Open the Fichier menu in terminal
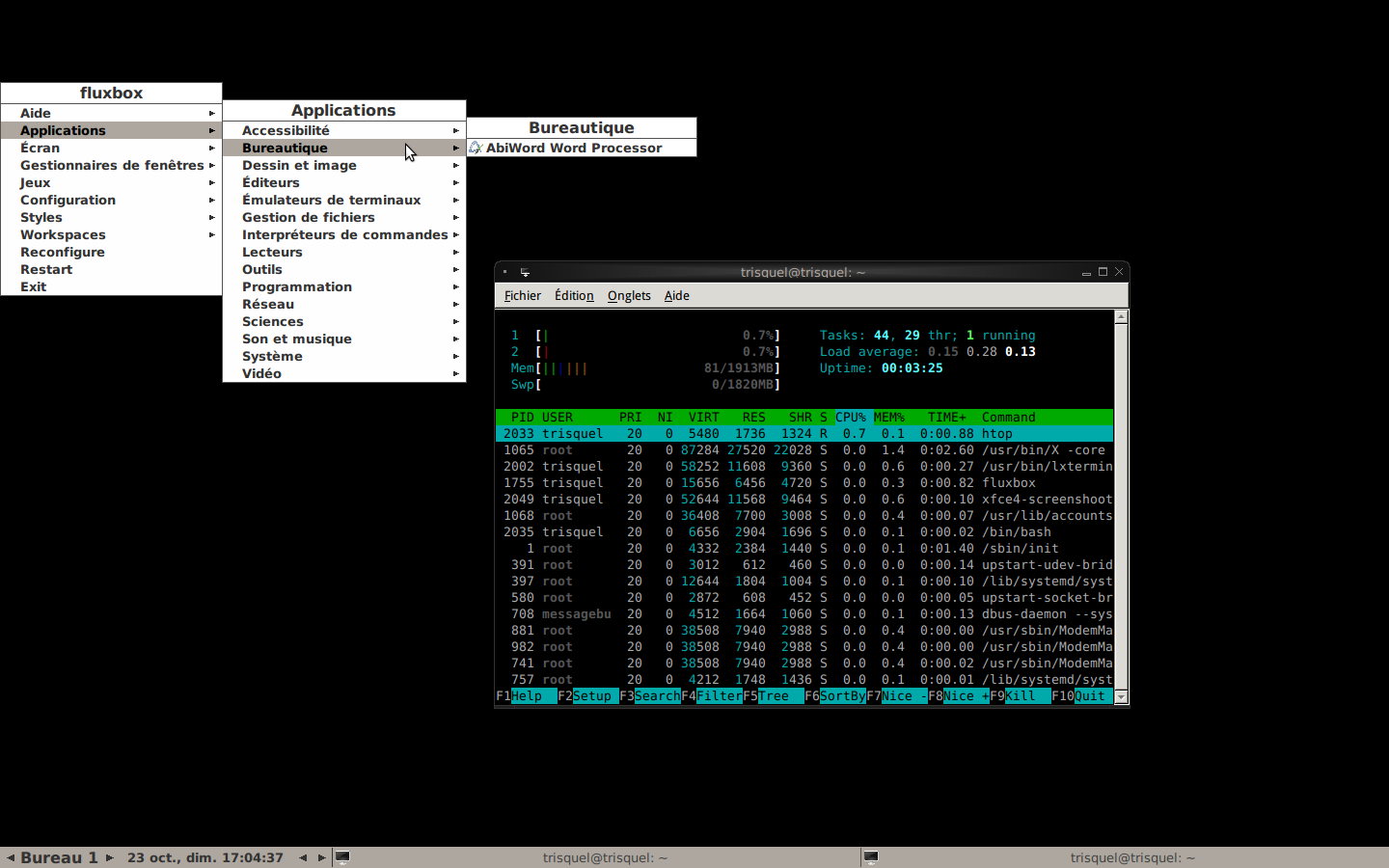The height and width of the screenshot is (868, 1389). tap(522, 296)
